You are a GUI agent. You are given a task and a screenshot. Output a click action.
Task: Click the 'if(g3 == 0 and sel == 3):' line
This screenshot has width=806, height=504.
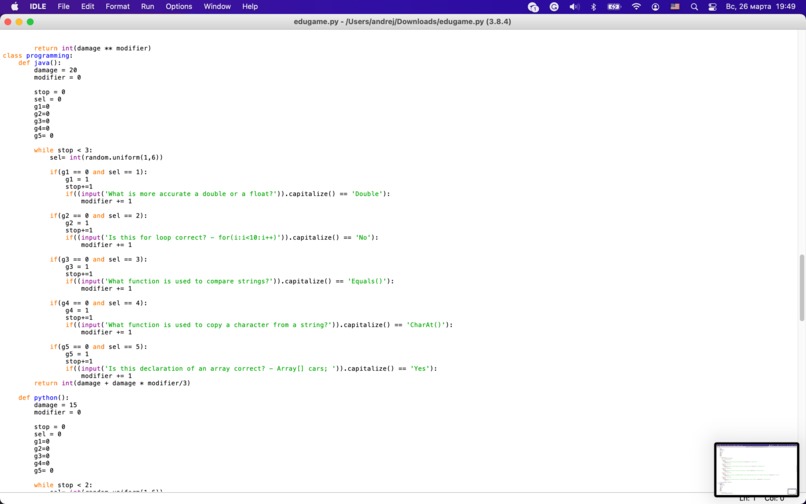click(x=98, y=259)
